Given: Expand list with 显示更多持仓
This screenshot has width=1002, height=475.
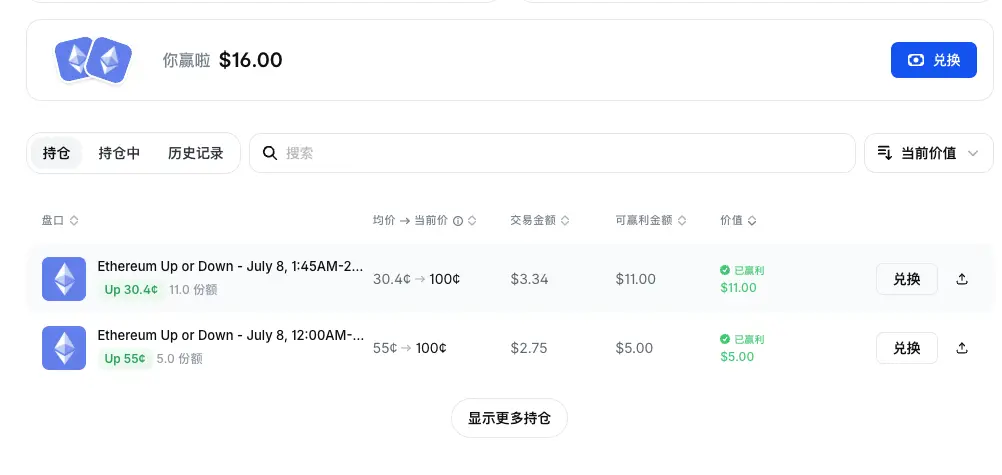Looking at the screenshot, I should coord(509,418).
